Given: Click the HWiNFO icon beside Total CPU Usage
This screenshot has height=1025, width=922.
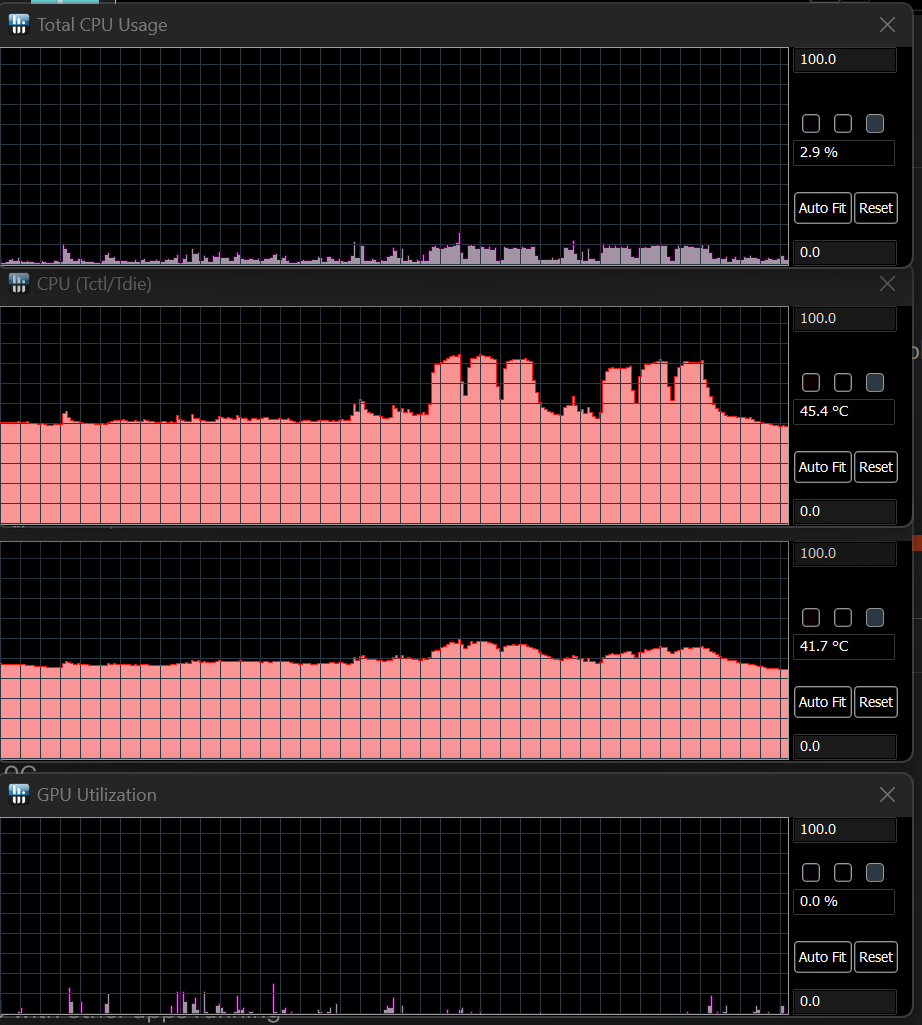Looking at the screenshot, I should pyautogui.click(x=19, y=25).
